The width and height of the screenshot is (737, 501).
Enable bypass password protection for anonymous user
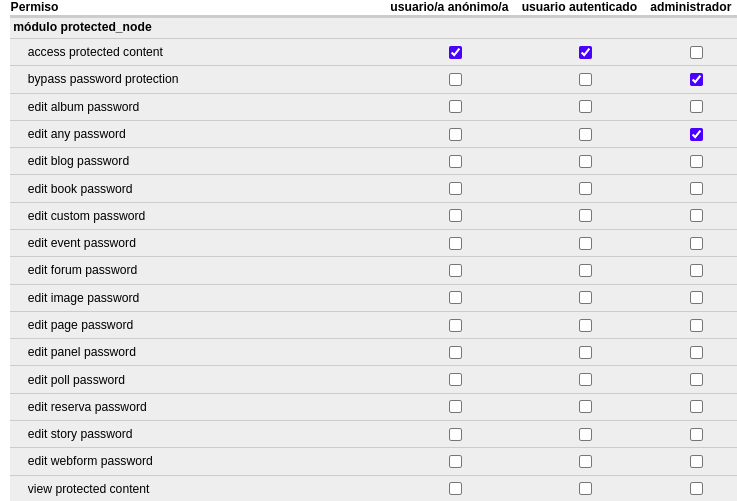coord(455,79)
